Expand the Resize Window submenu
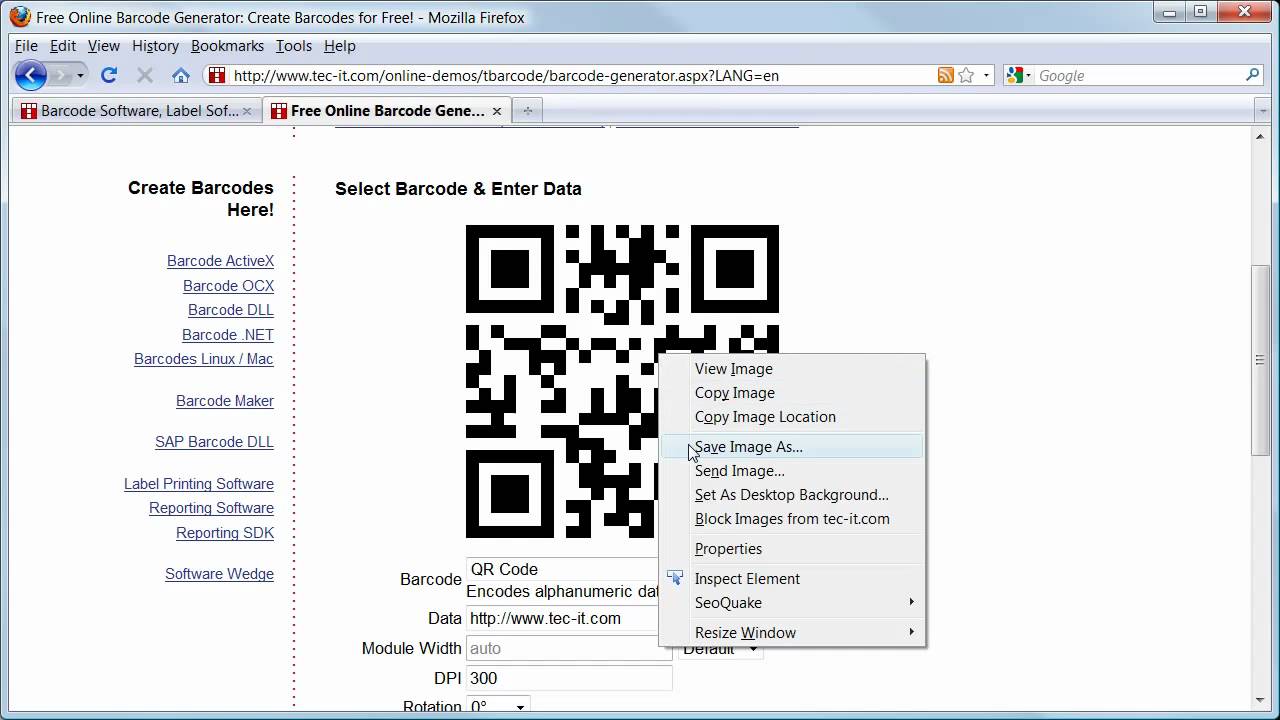This screenshot has width=1280, height=720. tap(792, 633)
